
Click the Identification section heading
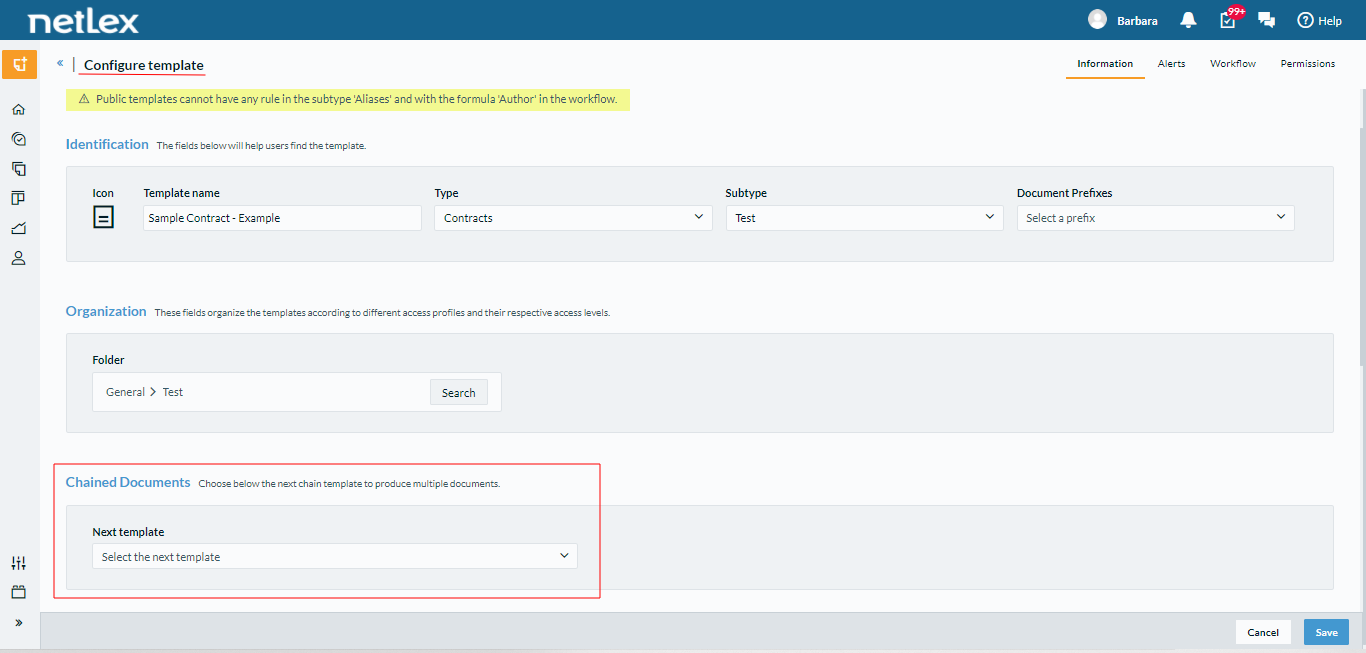tap(107, 144)
